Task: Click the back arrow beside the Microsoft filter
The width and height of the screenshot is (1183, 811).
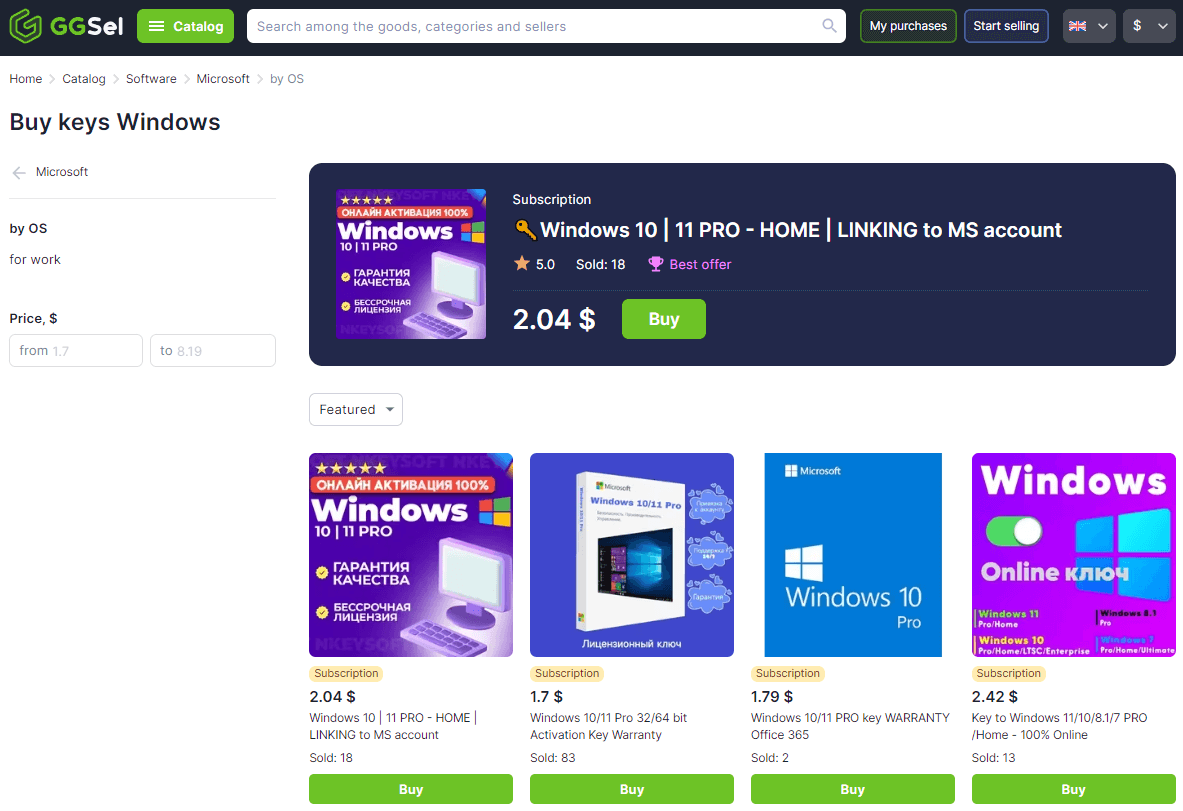Action: (x=18, y=172)
